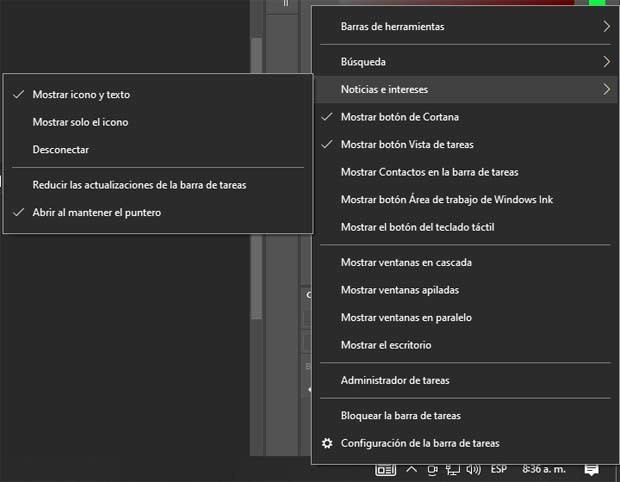Show hidden tray icons with the up chevron
The width and height of the screenshot is (620, 482).
point(412,469)
